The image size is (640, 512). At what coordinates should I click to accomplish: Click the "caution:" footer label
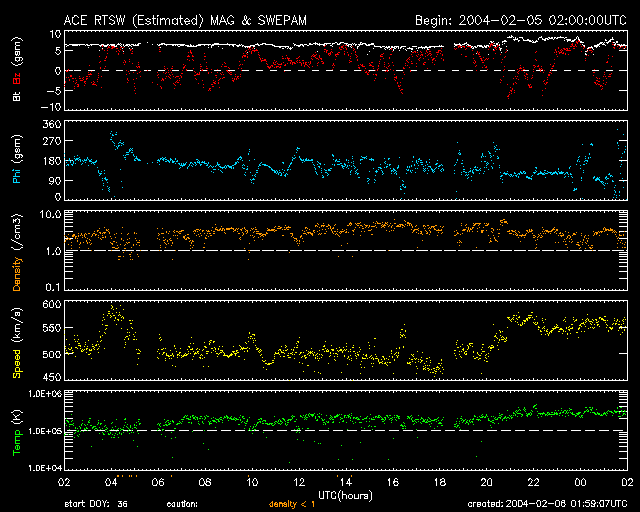pyautogui.click(x=182, y=505)
